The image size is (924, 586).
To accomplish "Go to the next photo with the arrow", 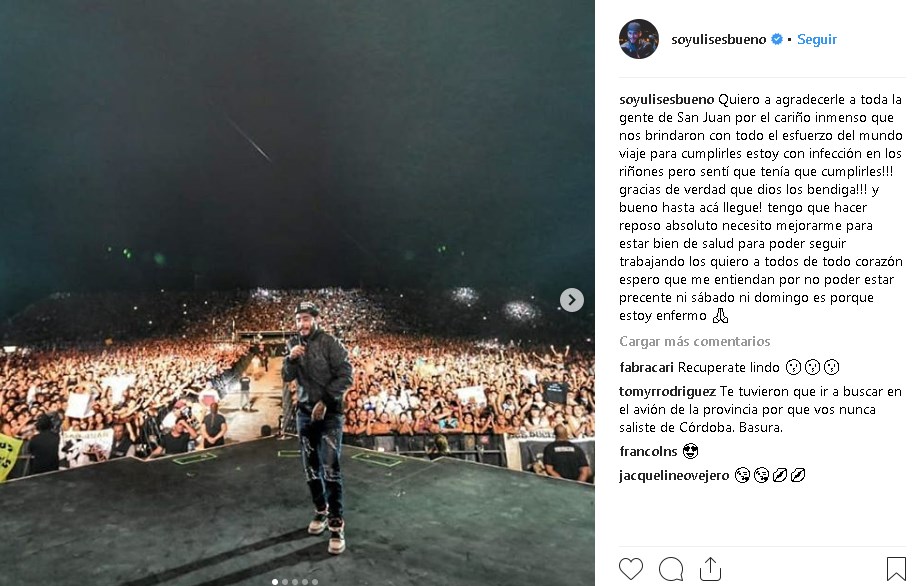I will point(572,300).
